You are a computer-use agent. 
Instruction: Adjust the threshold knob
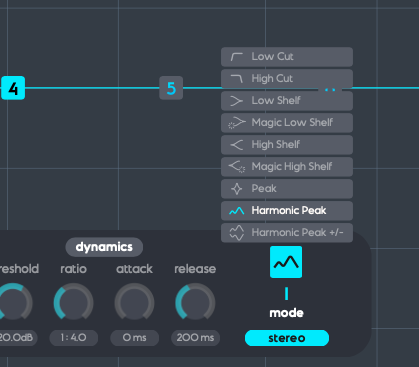(13, 303)
